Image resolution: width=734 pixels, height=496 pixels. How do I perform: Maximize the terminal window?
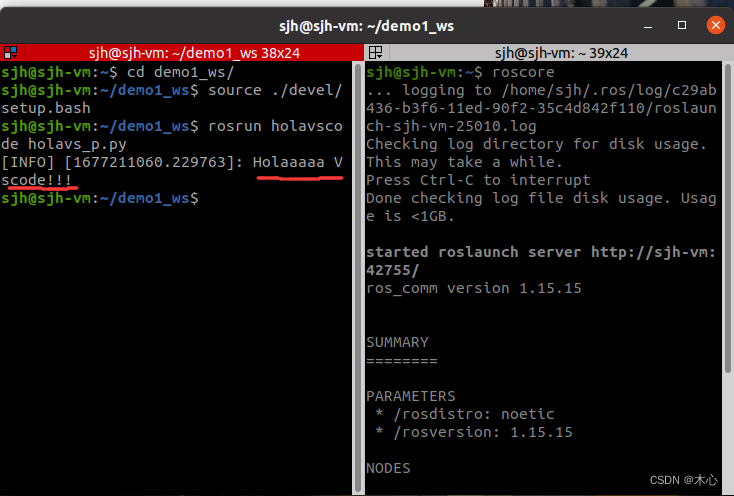pos(682,25)
